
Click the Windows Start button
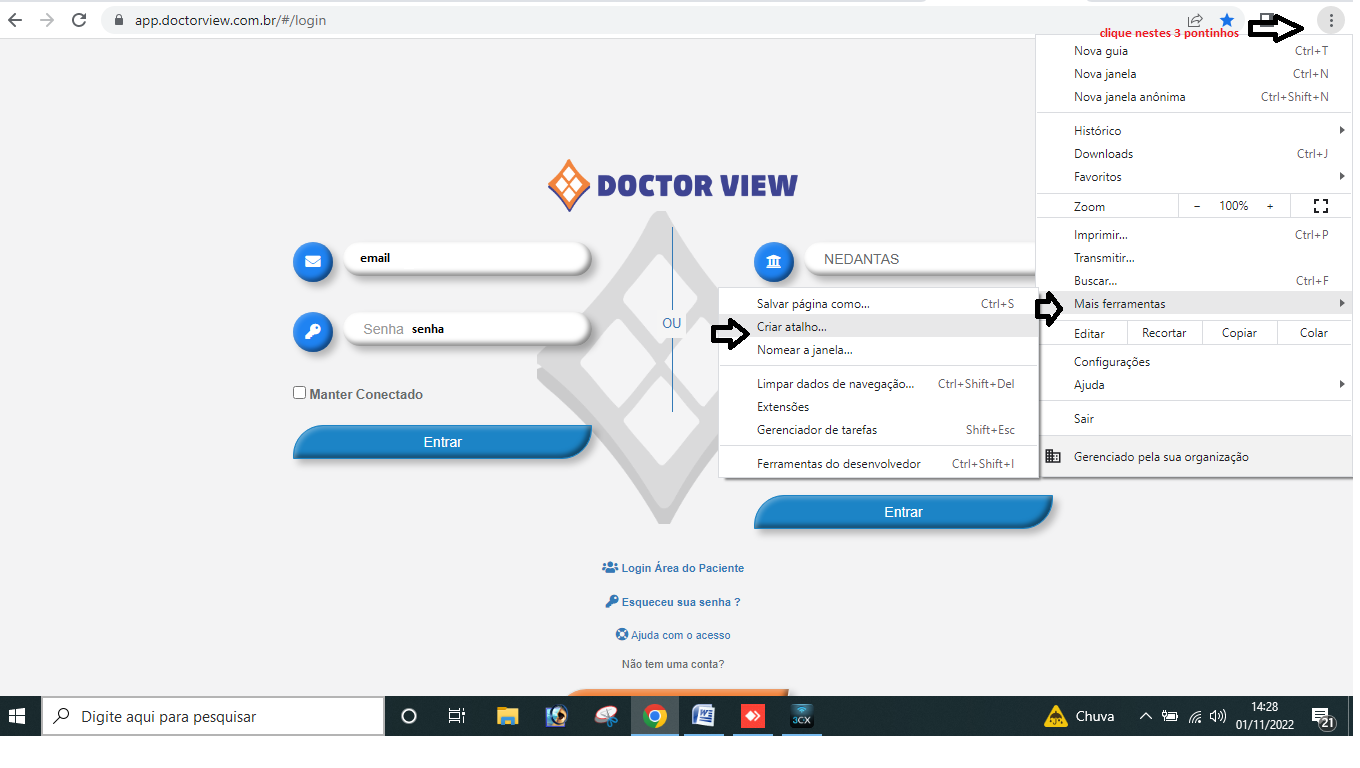(x=18, y=716)
